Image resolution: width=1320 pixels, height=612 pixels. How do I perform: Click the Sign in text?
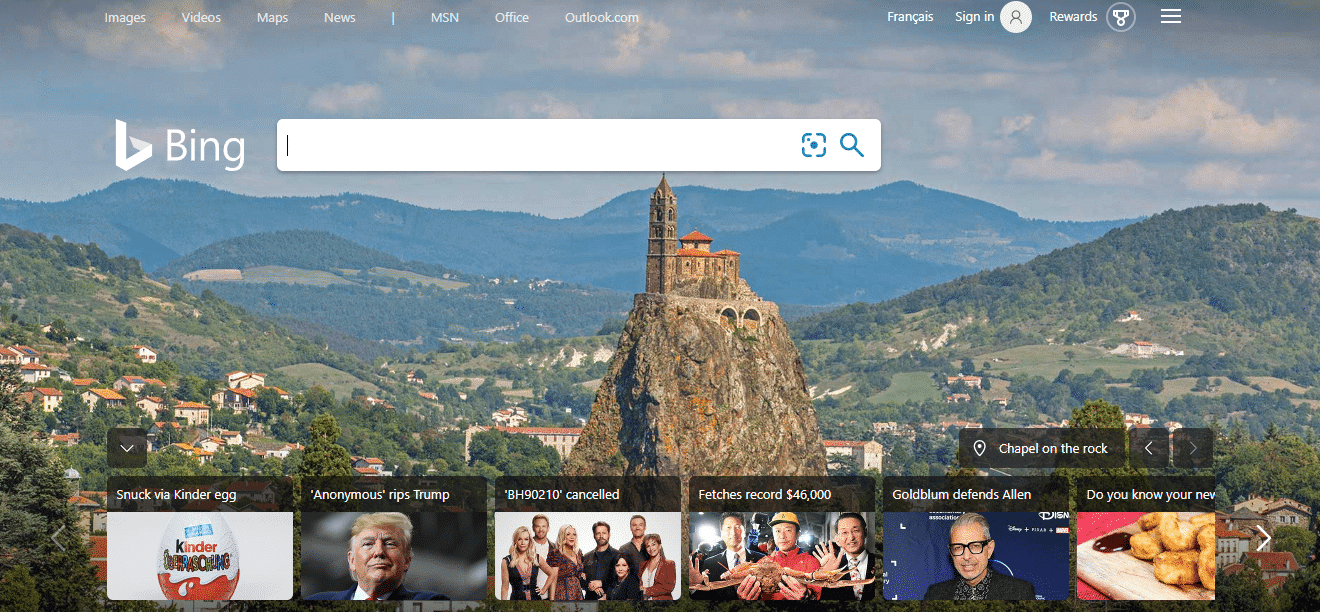974,17
